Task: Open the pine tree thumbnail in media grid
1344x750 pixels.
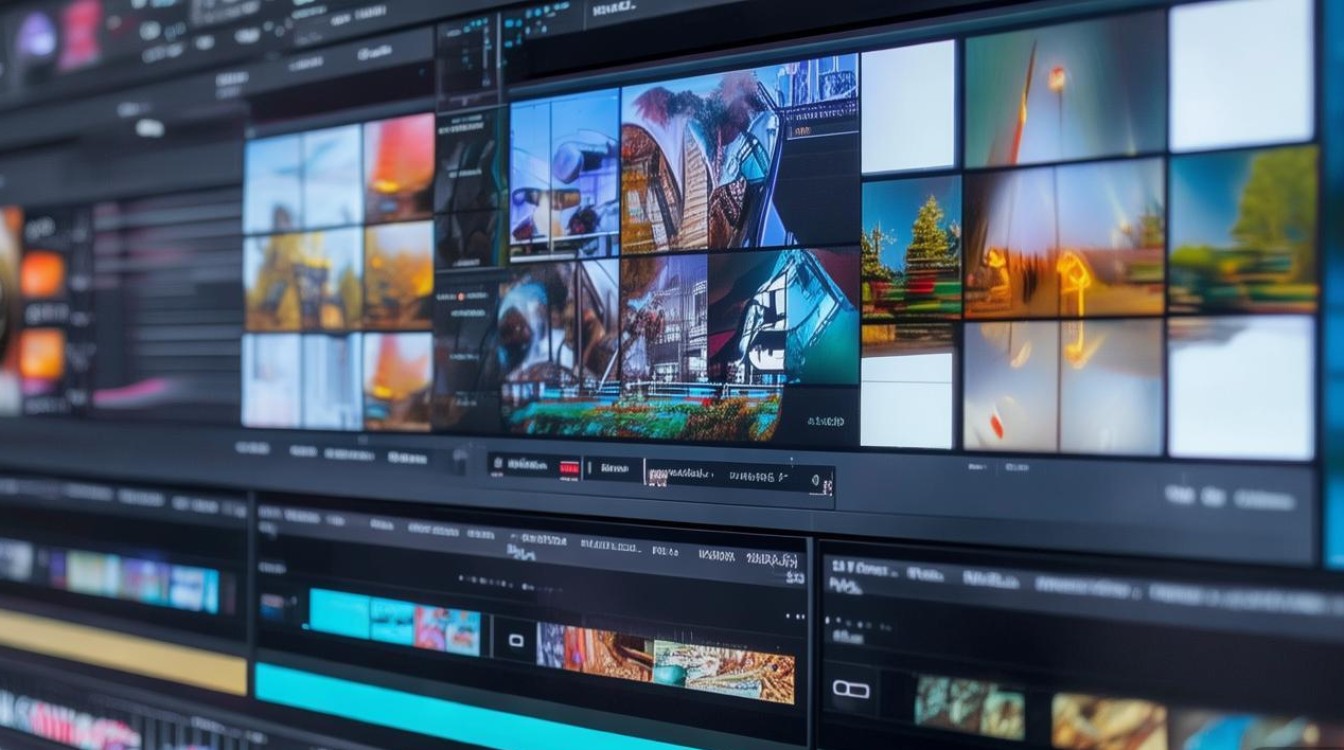Action: (911, 247)
